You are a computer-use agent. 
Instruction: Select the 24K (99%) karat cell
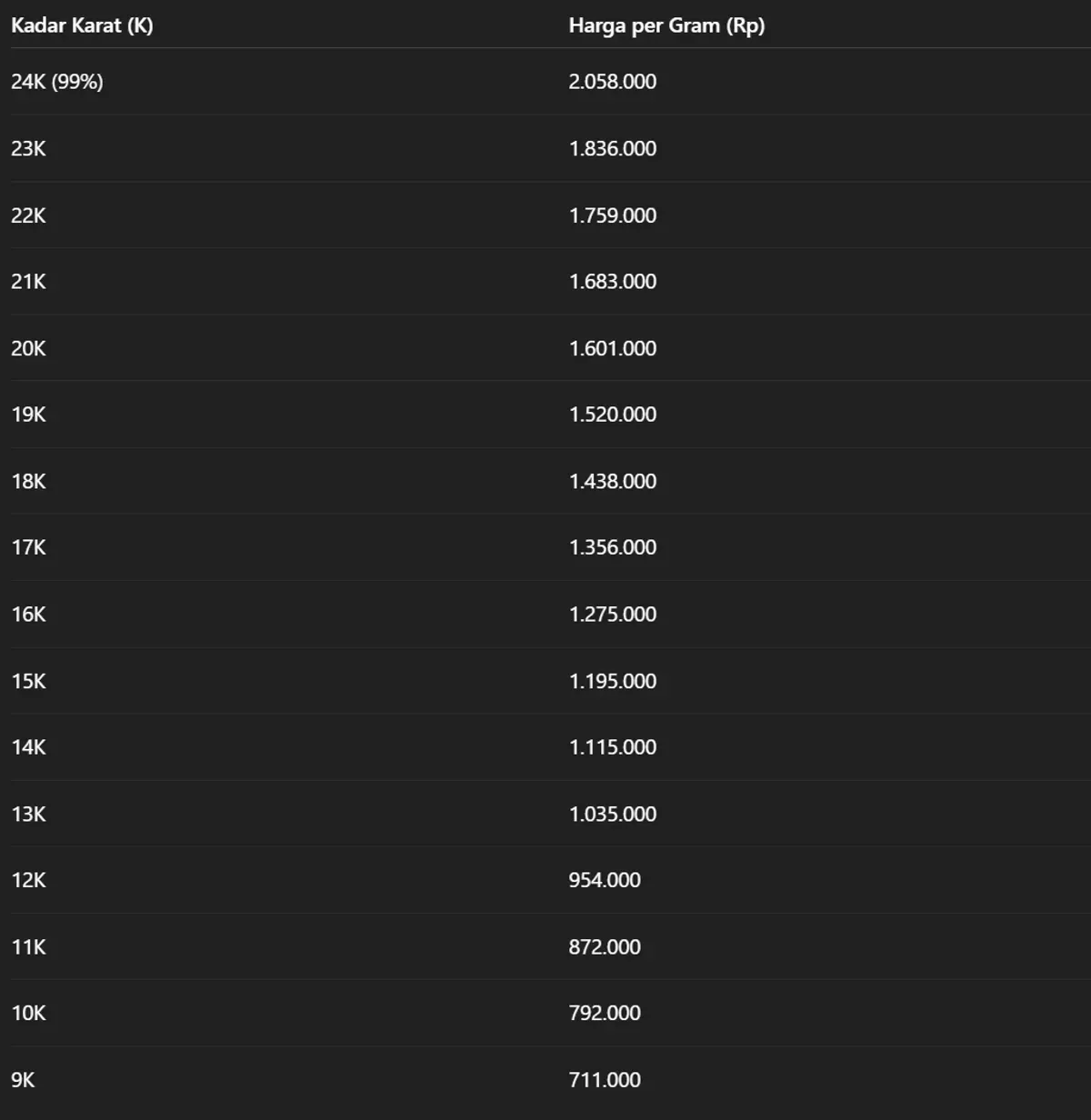(x=57, y=82)
